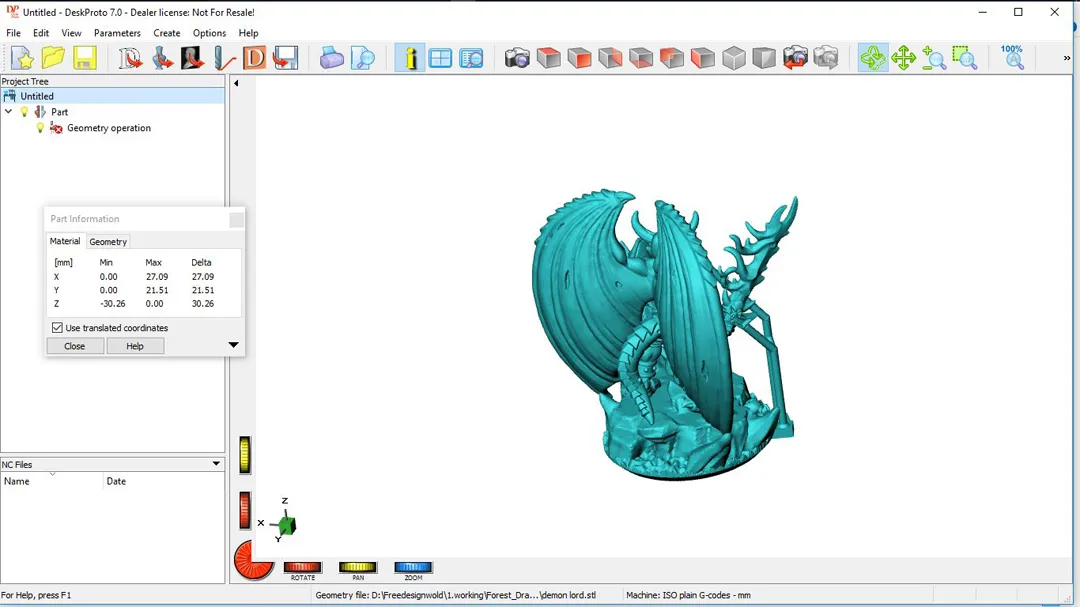1080x607 pixels.
Task: Click the Geometry operation red-cross icon
Action: (56, 128)
